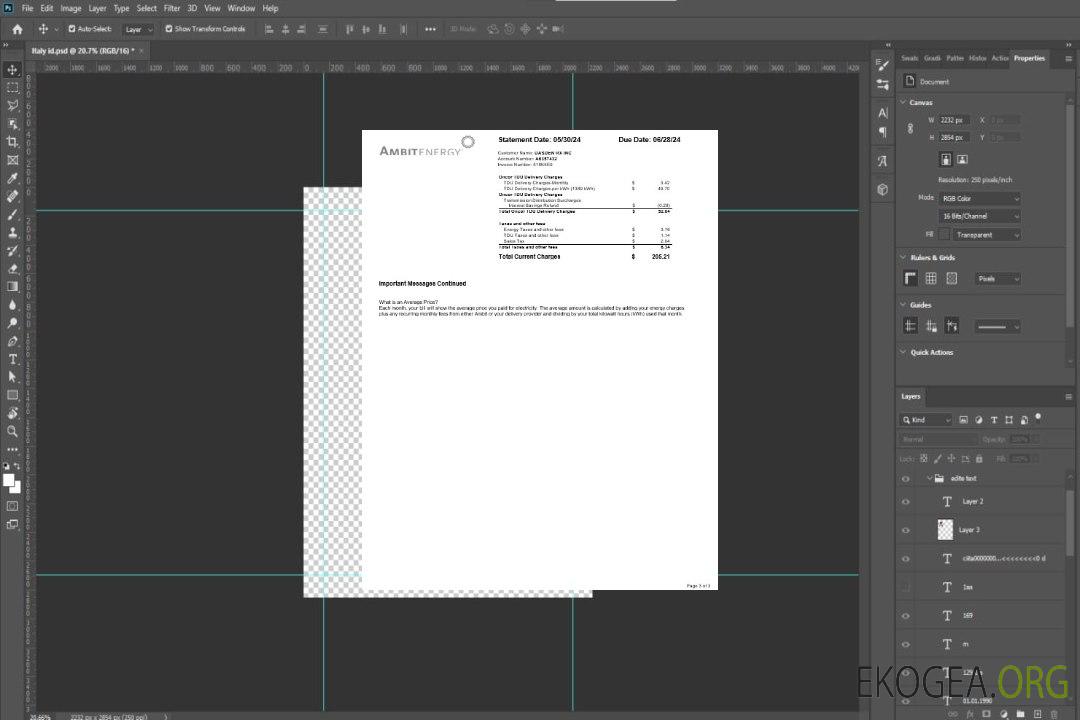Click the canvas width input field
1080x720 pixels.
pos(955,120)
